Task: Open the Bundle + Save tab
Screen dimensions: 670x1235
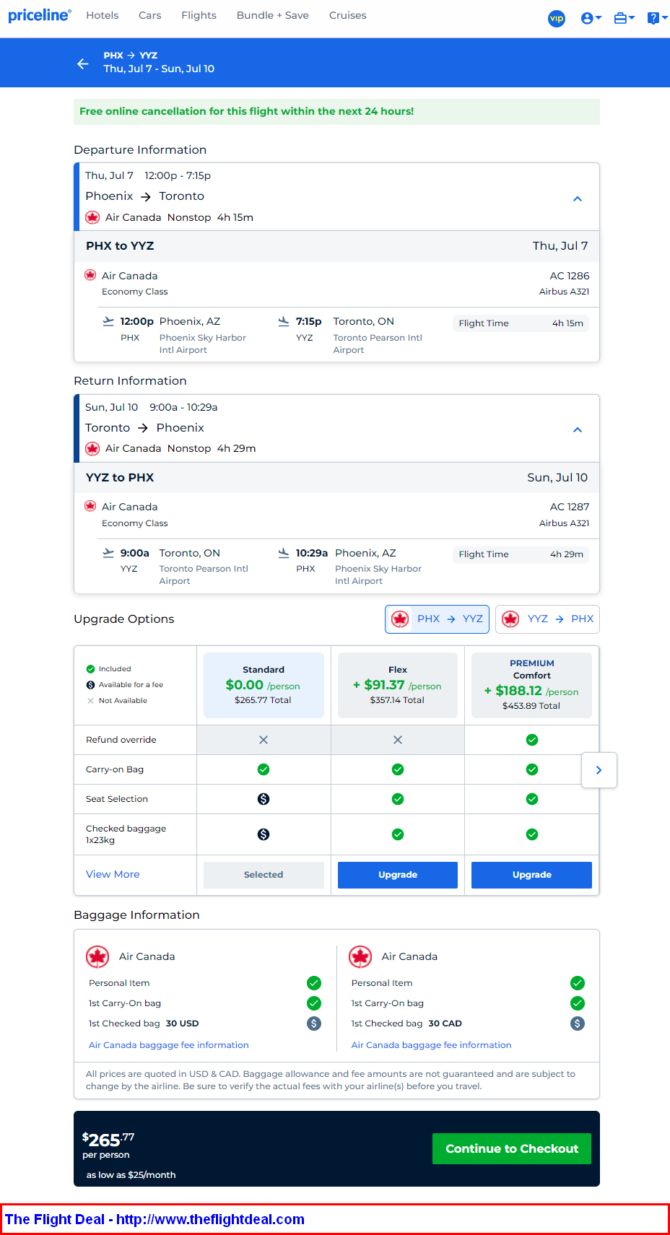Action: point(273,16)
